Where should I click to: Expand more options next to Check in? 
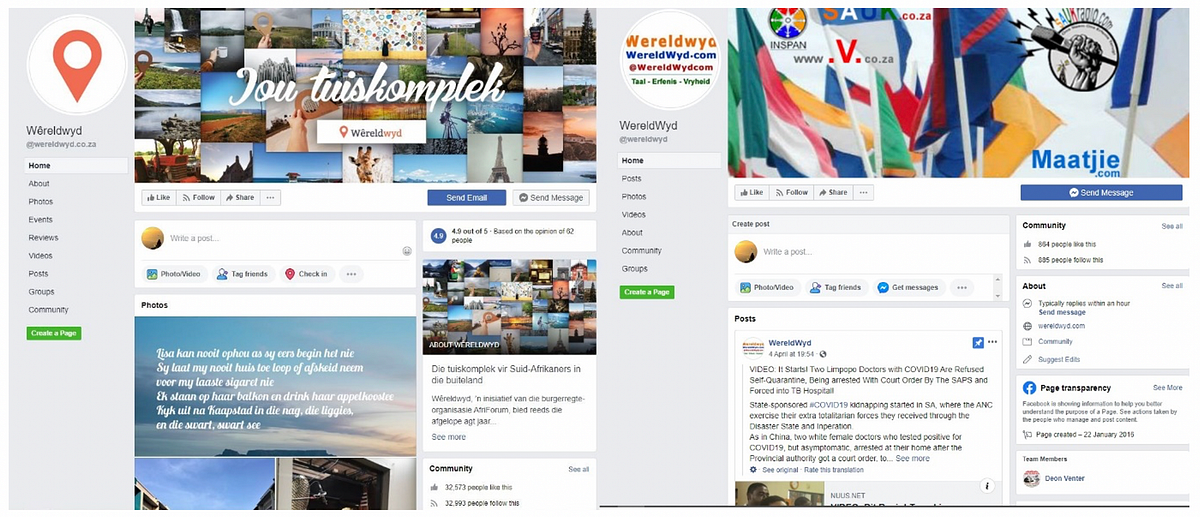(x=350, y=274)
